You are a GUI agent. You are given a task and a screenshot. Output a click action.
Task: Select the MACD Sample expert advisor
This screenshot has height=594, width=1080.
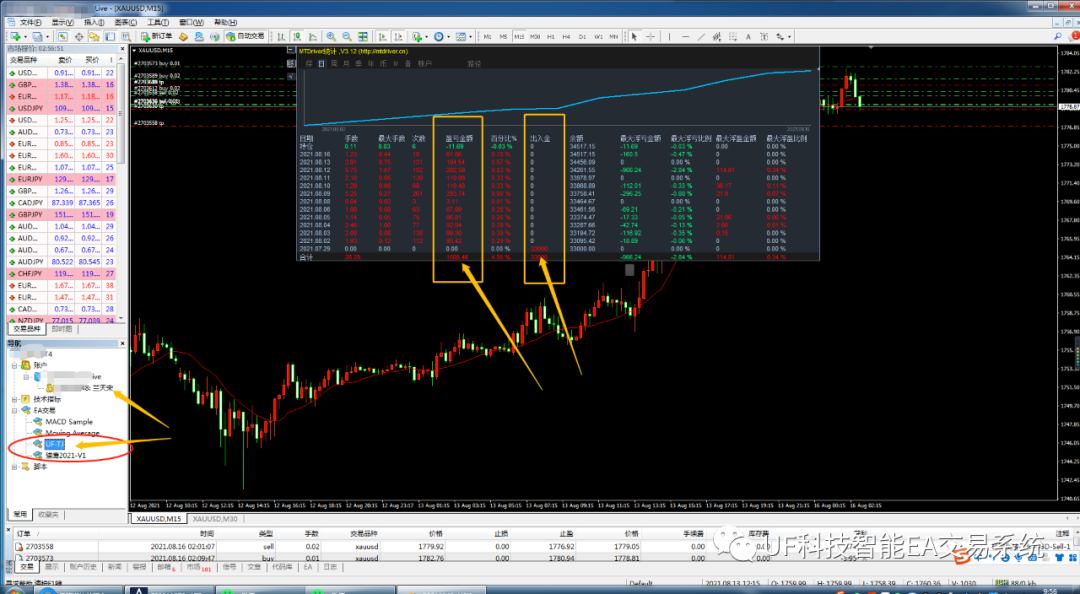tap(69, 421)
